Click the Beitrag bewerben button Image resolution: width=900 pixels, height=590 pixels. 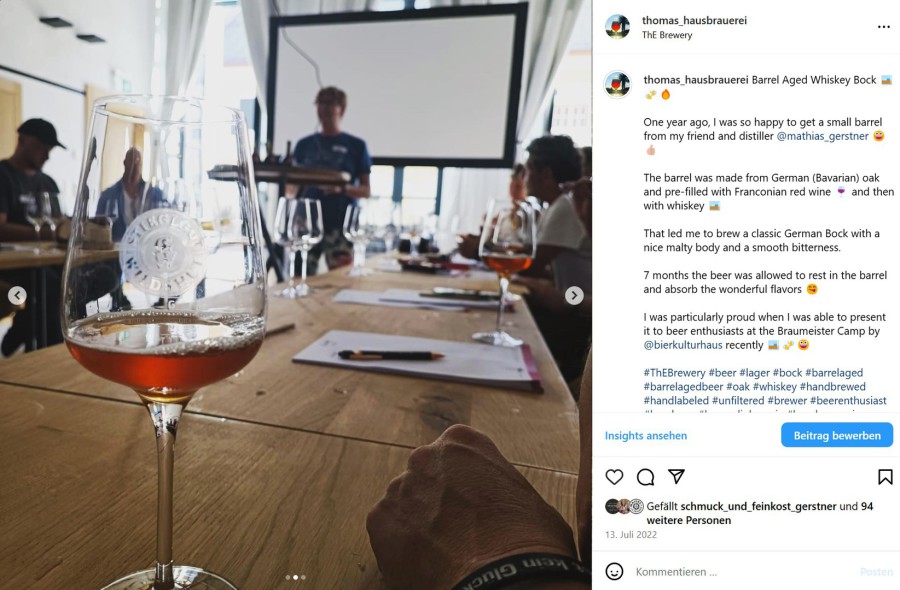point(837,435)
